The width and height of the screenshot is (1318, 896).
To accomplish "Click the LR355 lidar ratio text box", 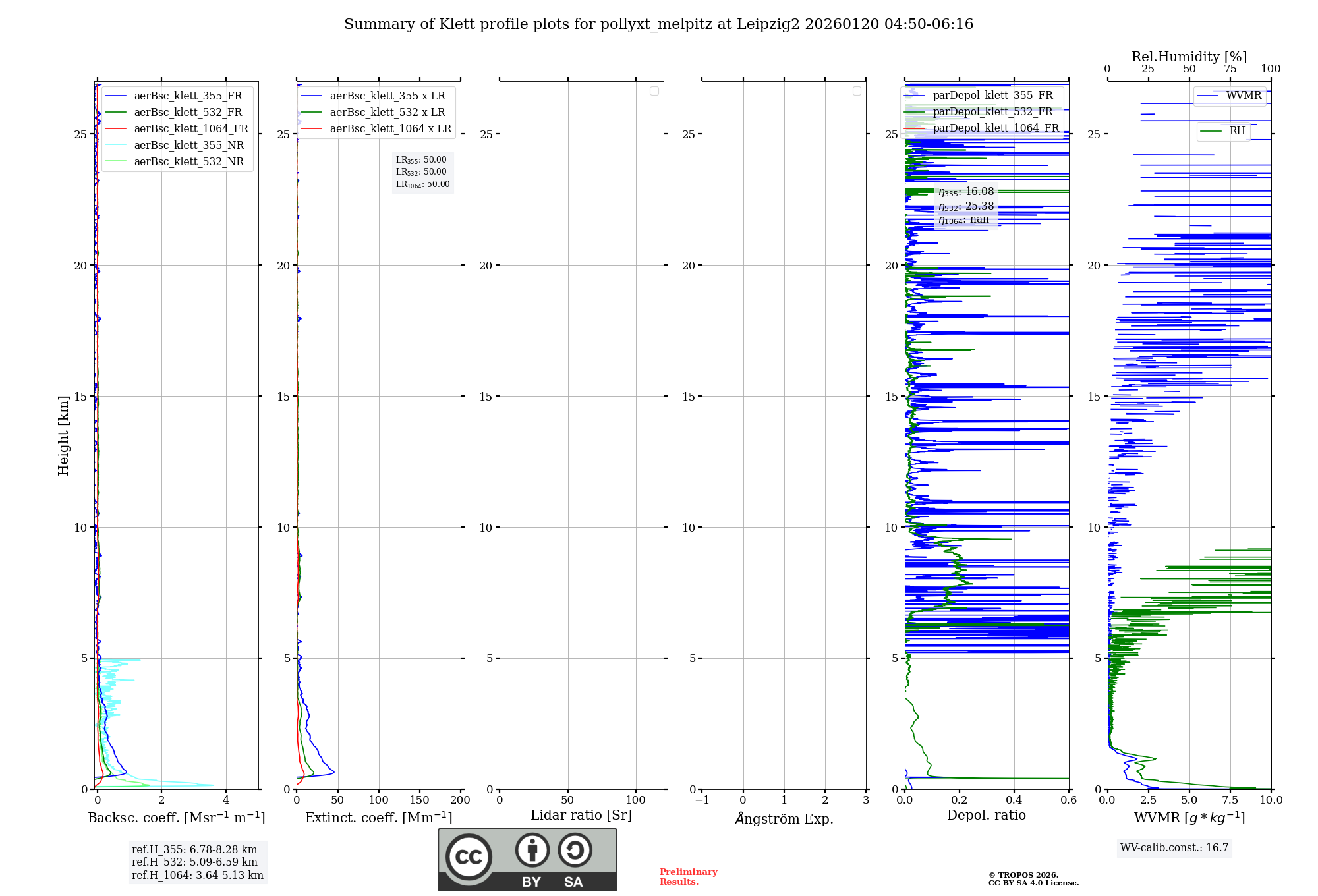I will pos(422,160).
